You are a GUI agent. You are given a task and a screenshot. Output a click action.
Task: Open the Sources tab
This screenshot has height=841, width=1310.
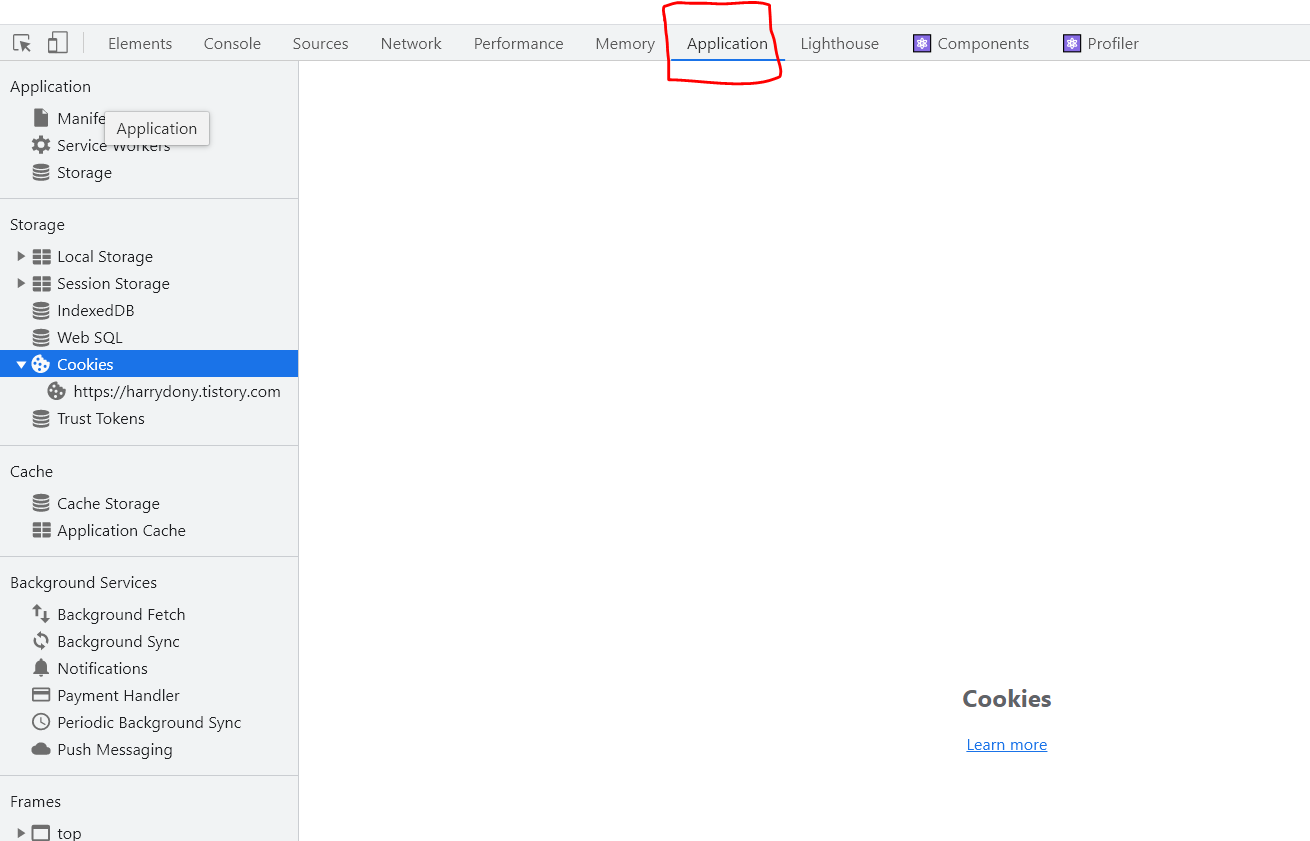pyautogui.click(x=320, y=43)
